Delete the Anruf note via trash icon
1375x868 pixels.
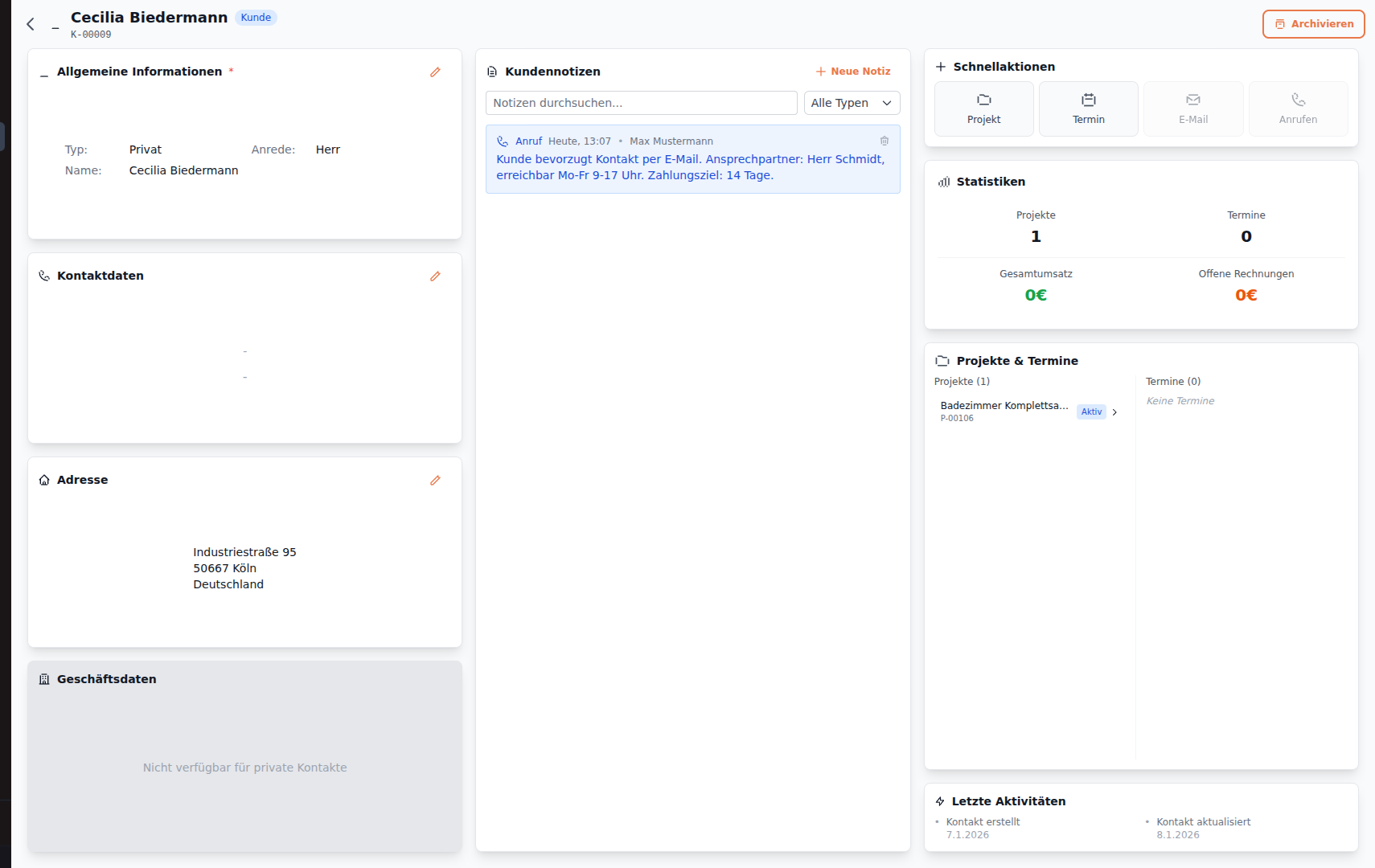(x=885, y=141)
